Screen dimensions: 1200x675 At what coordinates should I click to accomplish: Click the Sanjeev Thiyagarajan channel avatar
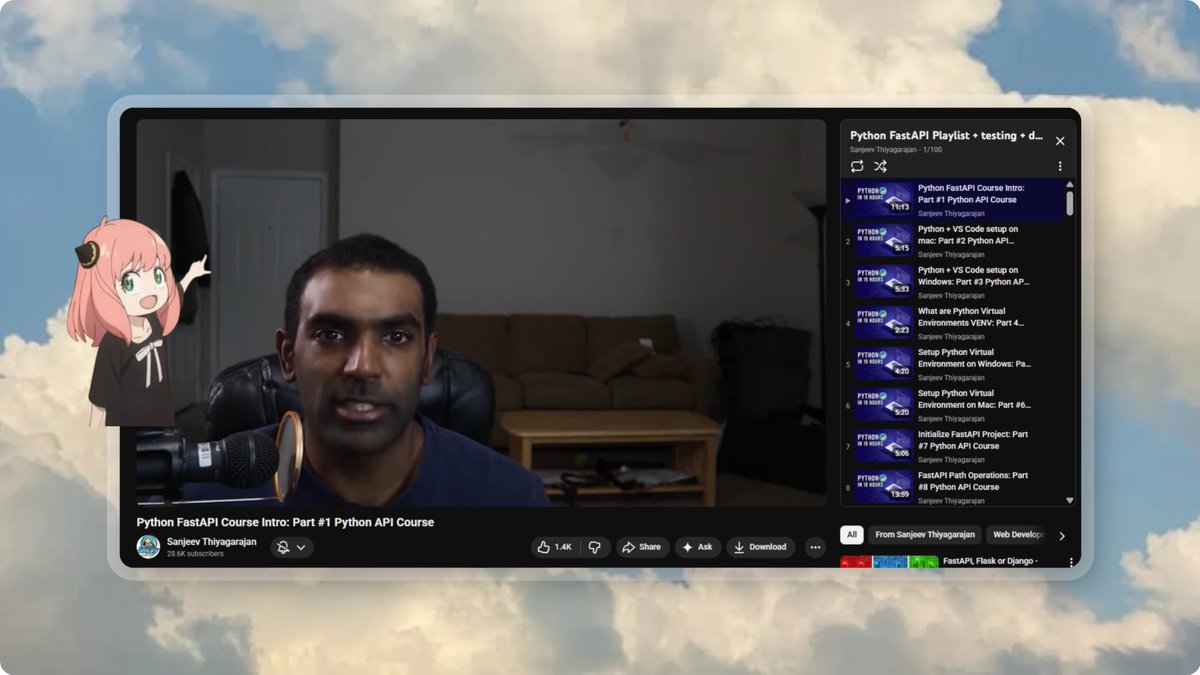click(148, 547)
